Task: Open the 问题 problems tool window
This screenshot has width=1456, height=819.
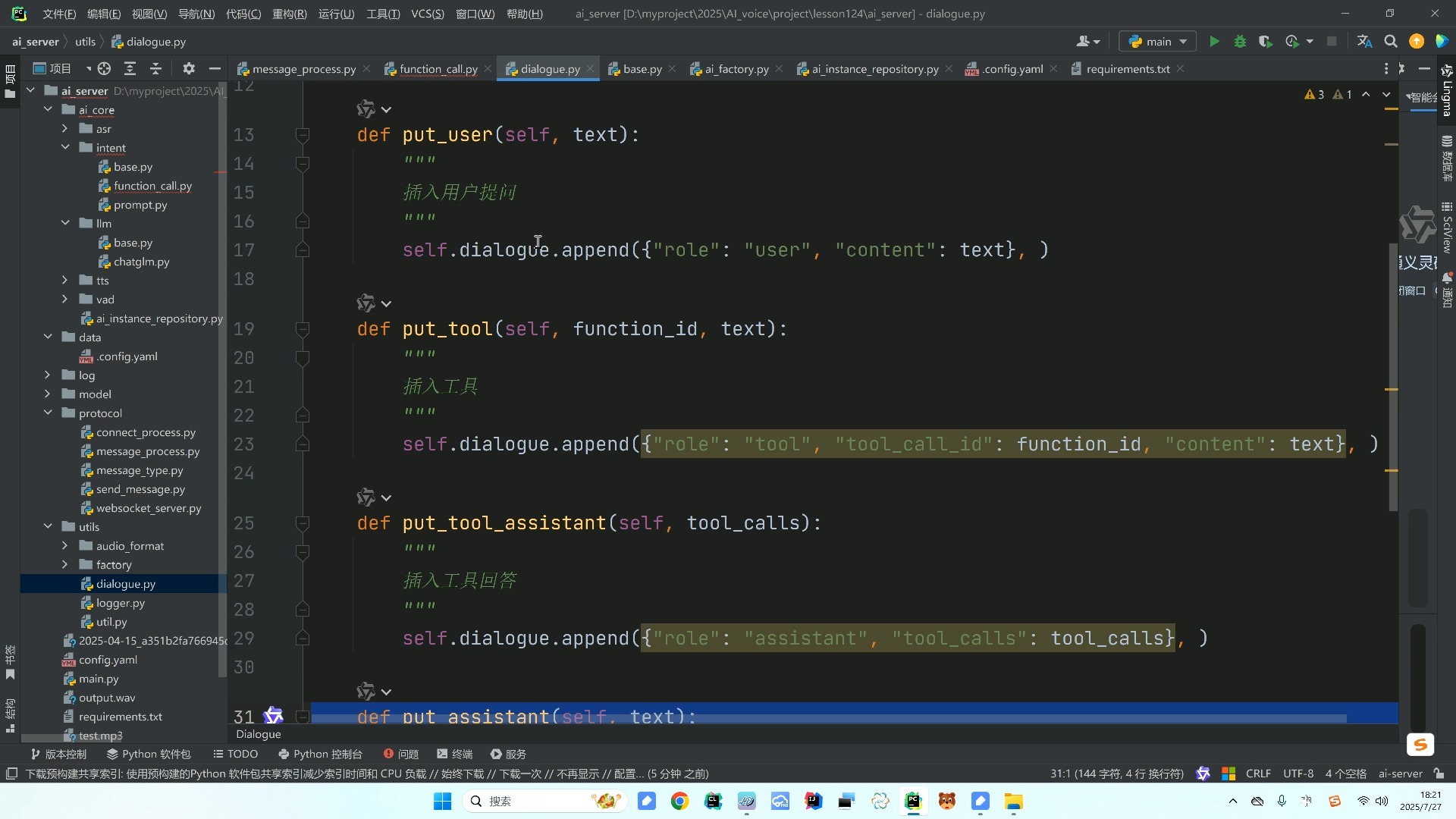Action: [401, 754]
